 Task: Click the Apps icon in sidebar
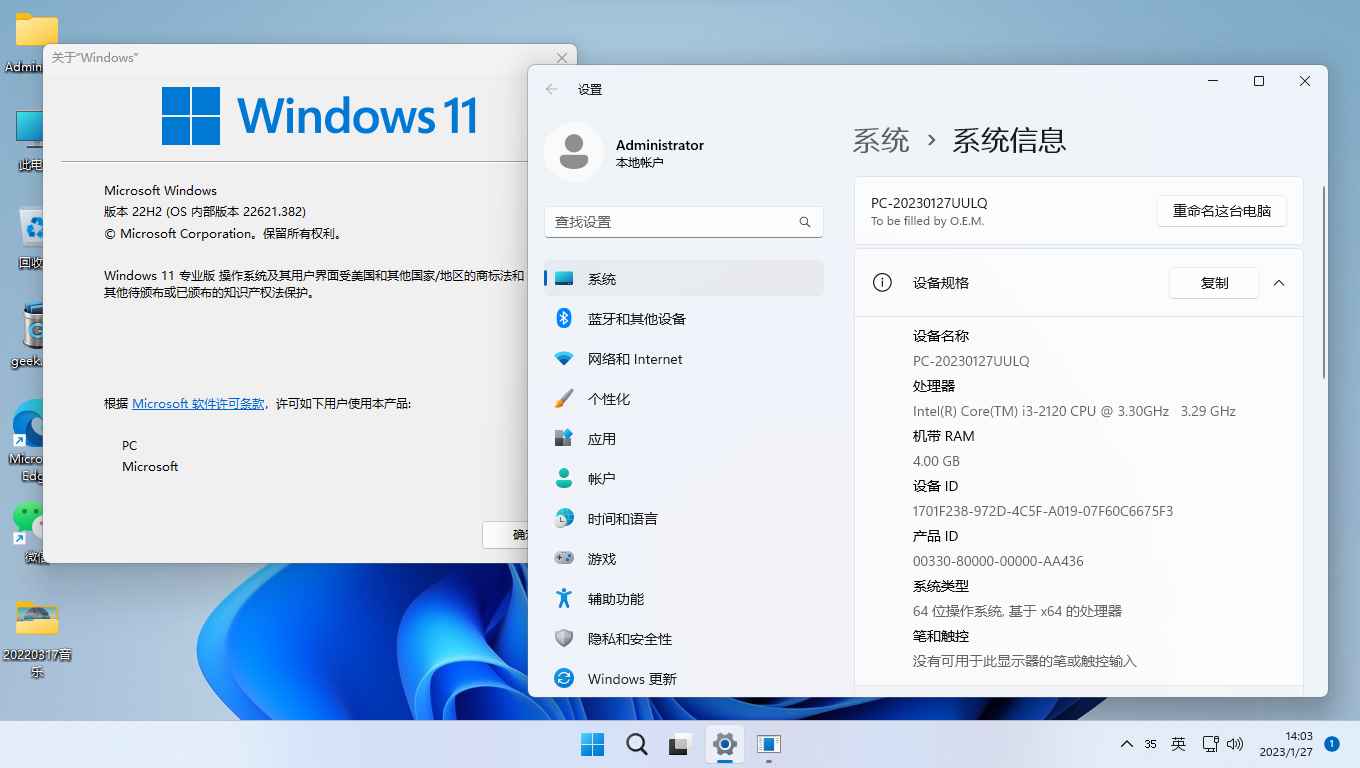click(564, 439)
